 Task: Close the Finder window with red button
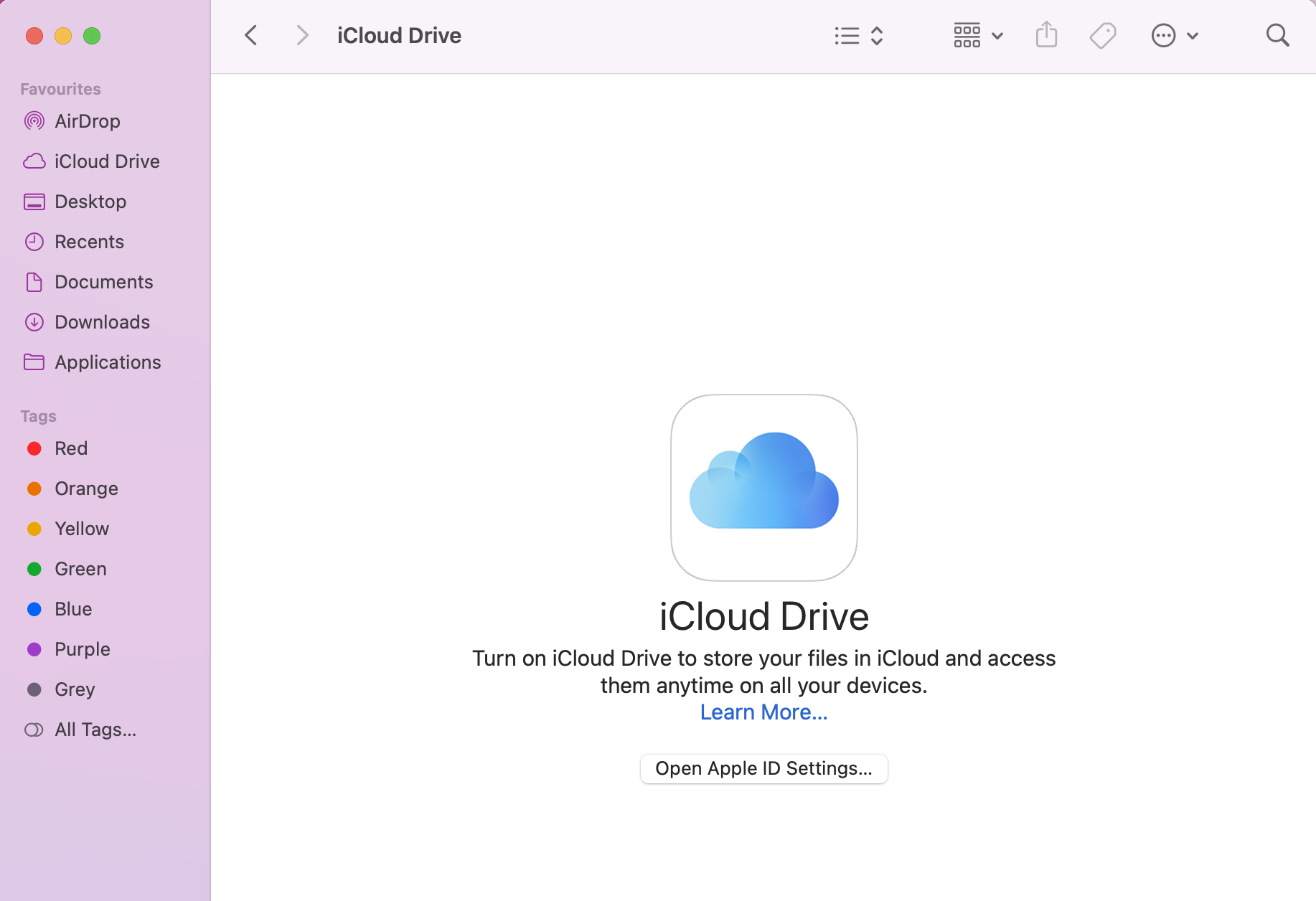point(34,35)
